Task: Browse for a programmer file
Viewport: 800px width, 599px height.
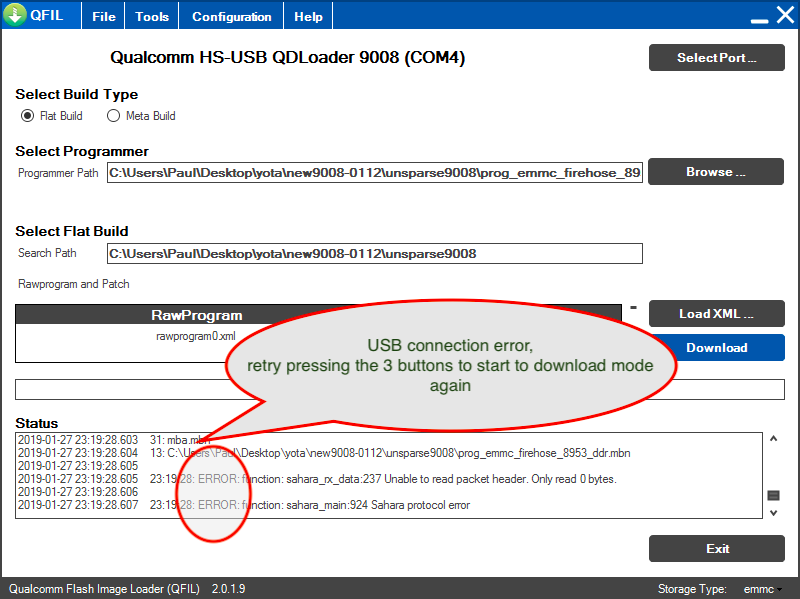Action: tap(716, 171)
